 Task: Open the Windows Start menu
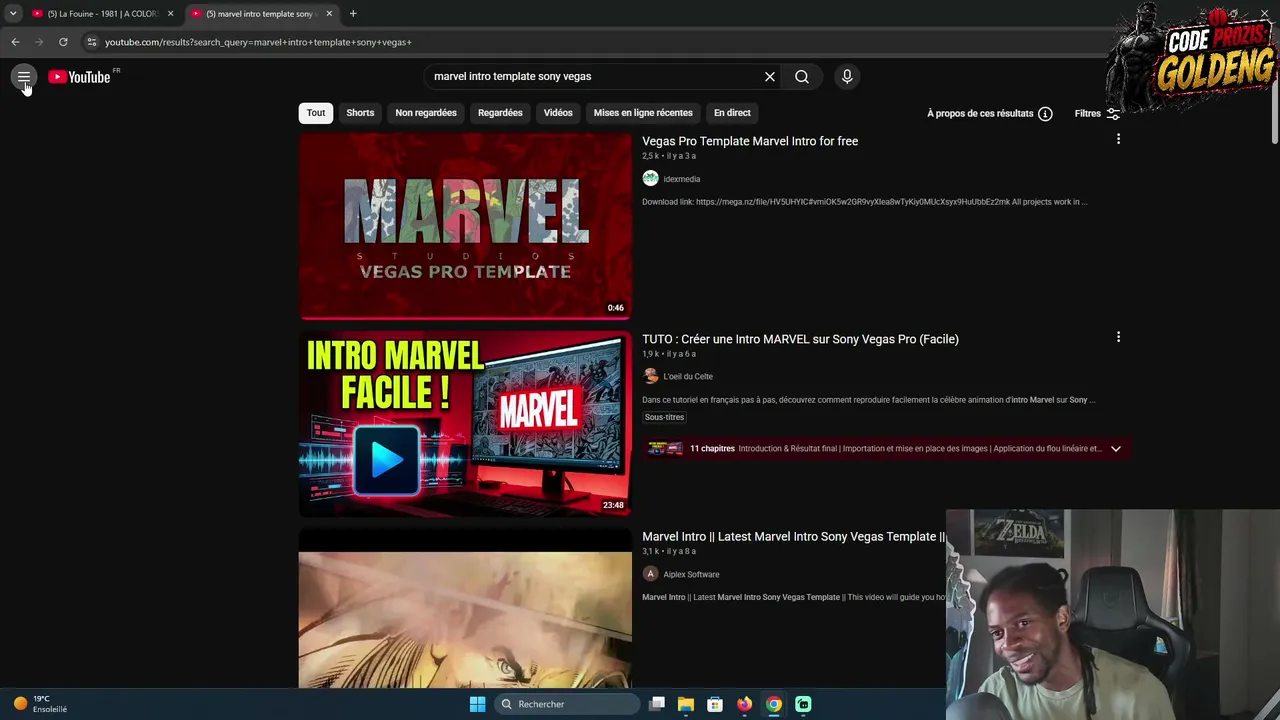(477, 704)
